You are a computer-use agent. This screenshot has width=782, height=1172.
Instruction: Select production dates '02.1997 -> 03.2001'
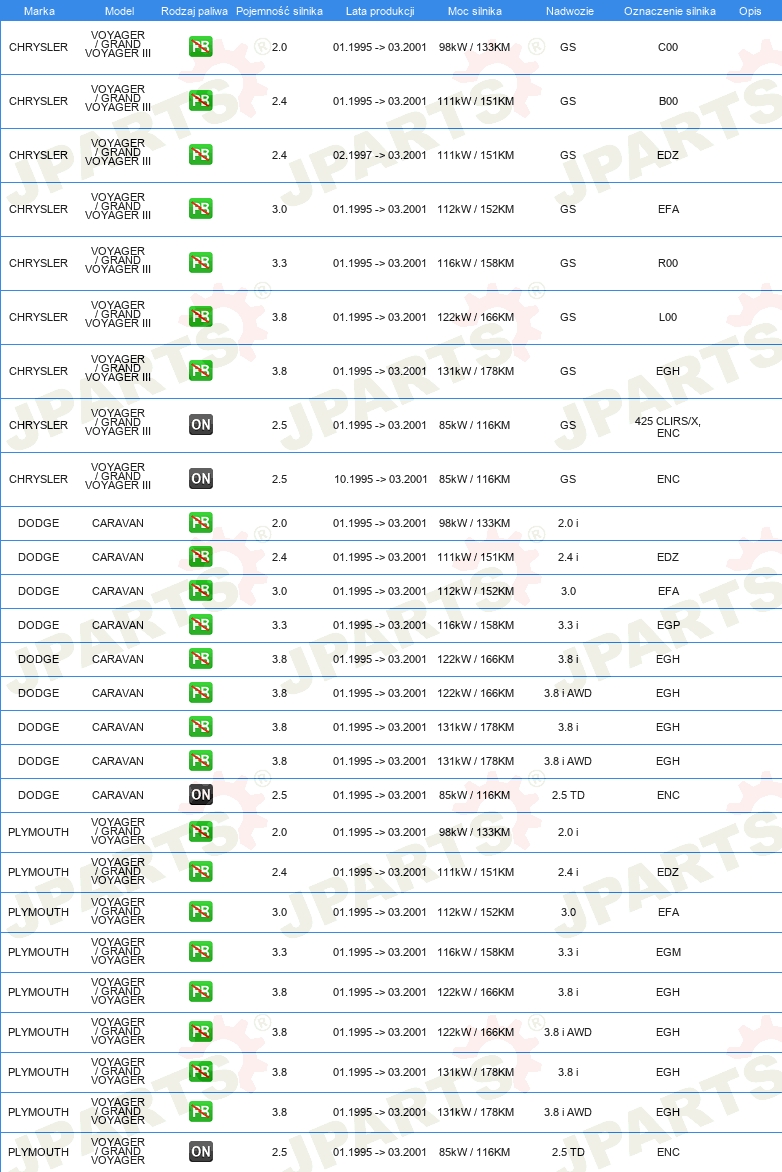pos(380,155)
